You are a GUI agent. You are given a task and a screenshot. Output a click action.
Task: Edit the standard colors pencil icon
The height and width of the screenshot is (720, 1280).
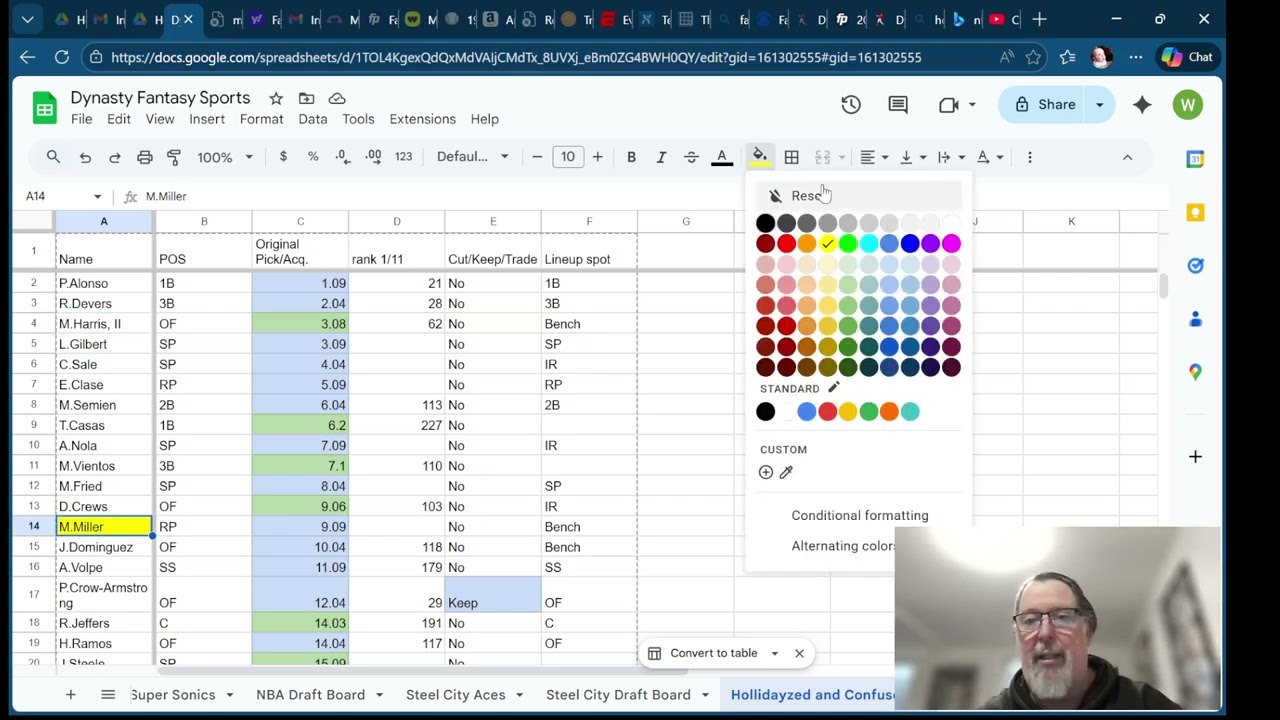pyautogui.click(x=833, y=388)
